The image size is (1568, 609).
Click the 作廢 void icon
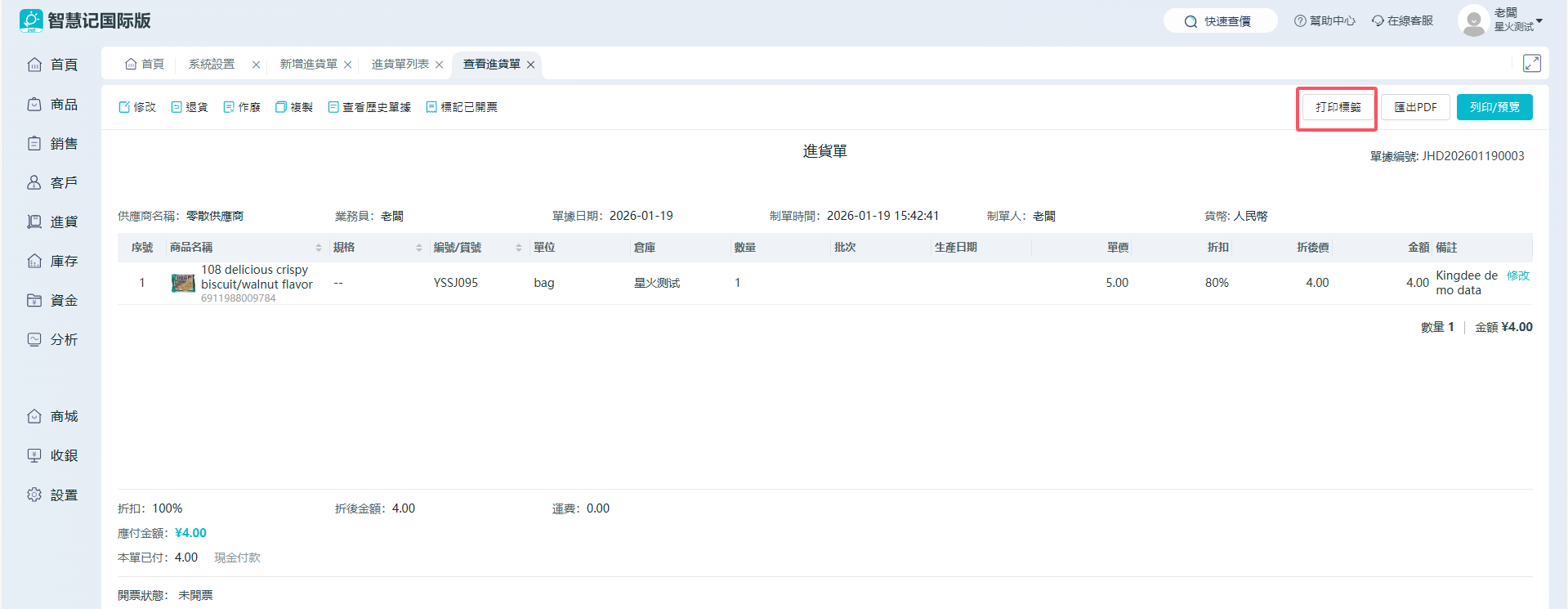pos(229,107)
